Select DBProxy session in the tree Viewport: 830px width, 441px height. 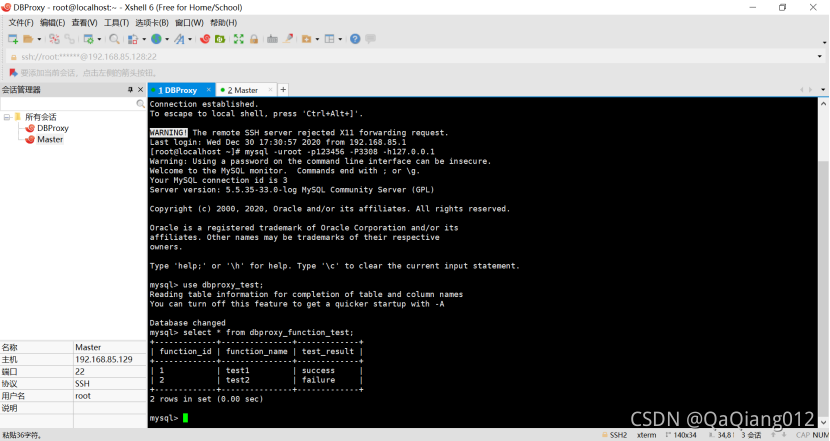pyautogui.click(x=52, y=128)
